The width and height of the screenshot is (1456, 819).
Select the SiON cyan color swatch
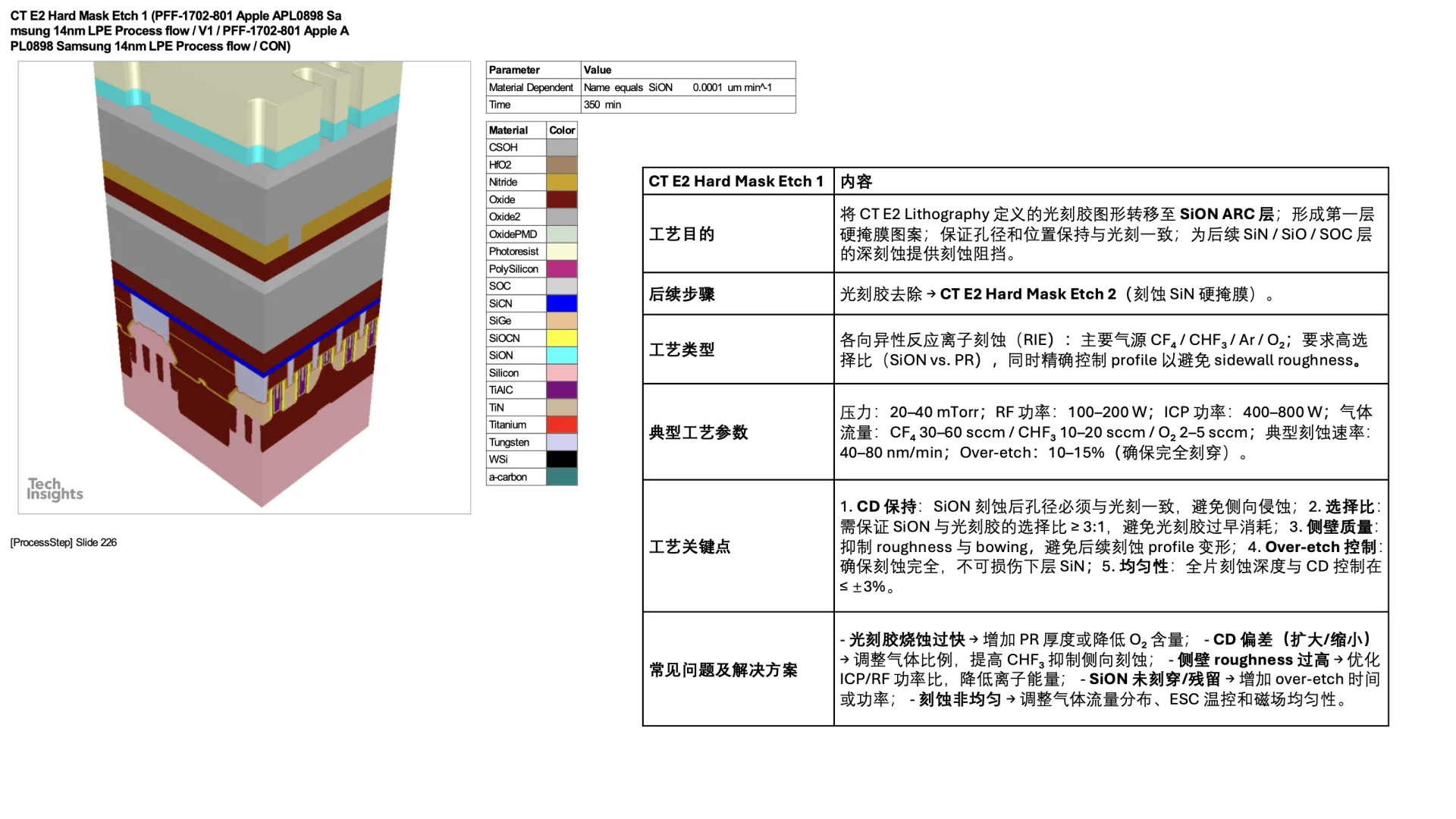click(560, 355)
